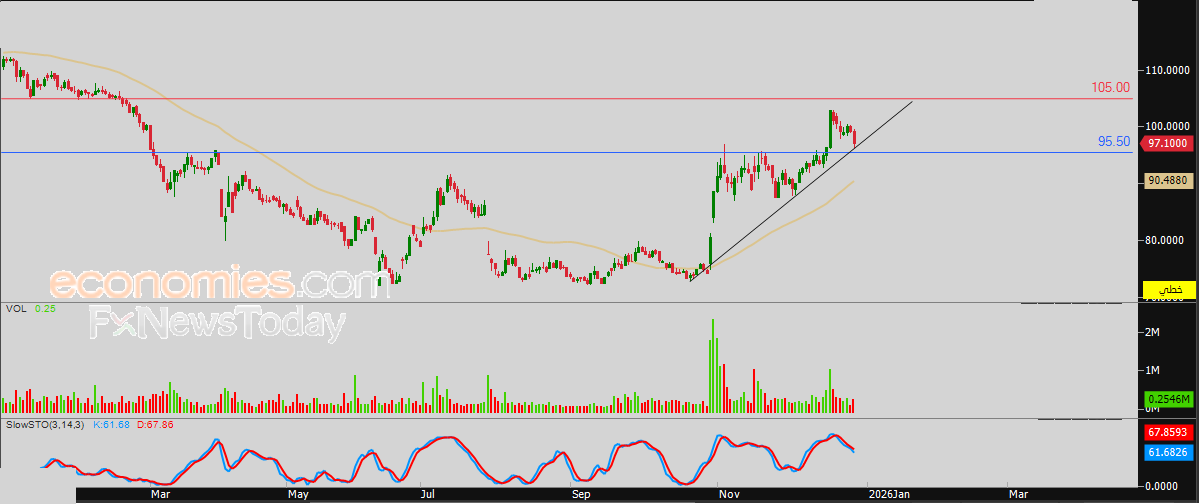Click the K:61.68 stochastic readout
This screenshot has width=1199, height=504.
111,424
